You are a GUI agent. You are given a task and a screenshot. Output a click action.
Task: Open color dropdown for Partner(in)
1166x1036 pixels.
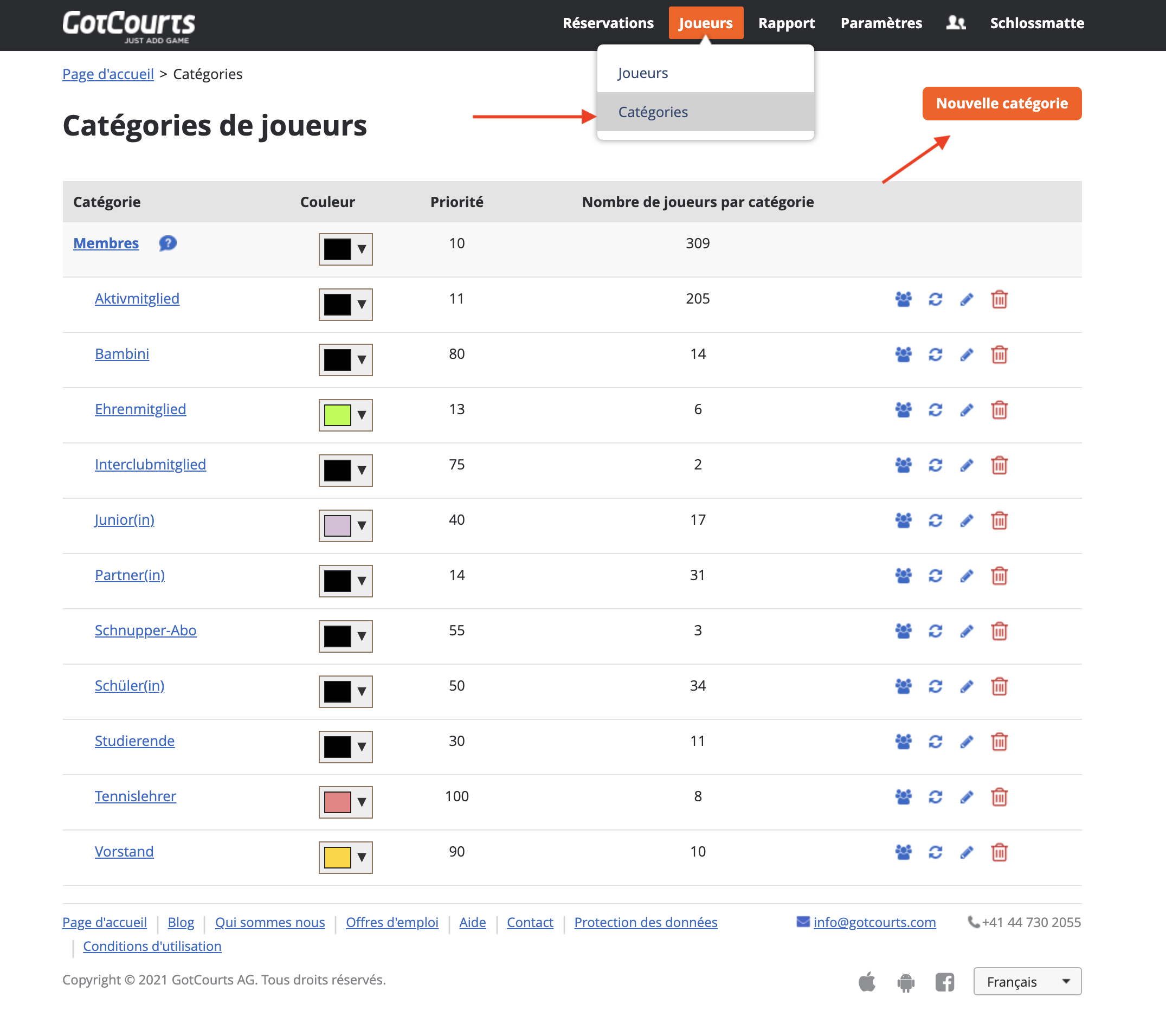pos(345,581)
